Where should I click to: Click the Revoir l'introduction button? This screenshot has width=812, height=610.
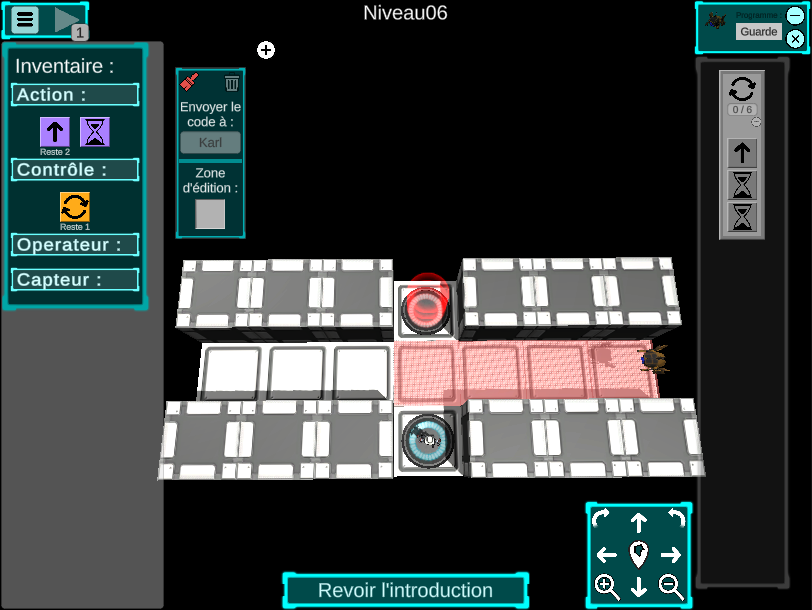point(405,590)
